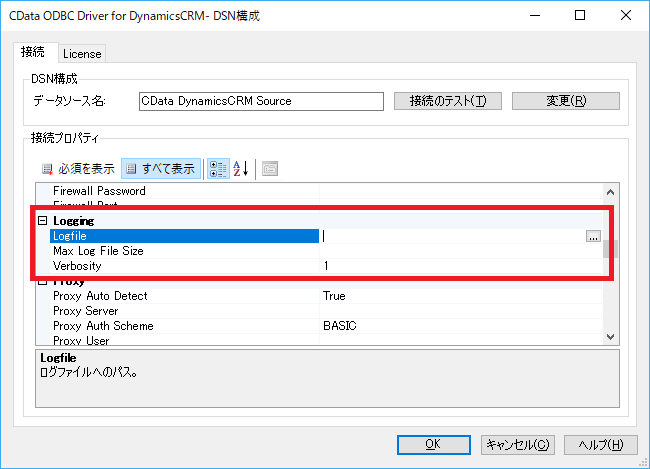Edit the データソース名 text field

[x=261, y=101]
